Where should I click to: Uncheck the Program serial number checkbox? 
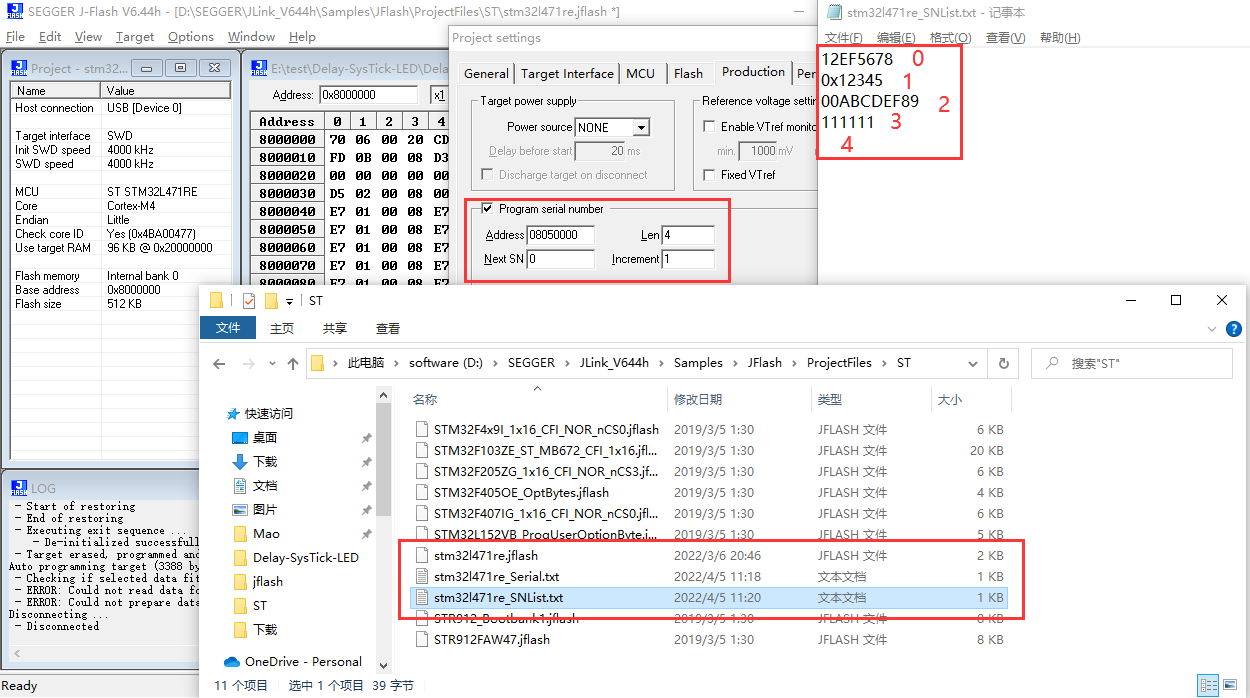488,209
